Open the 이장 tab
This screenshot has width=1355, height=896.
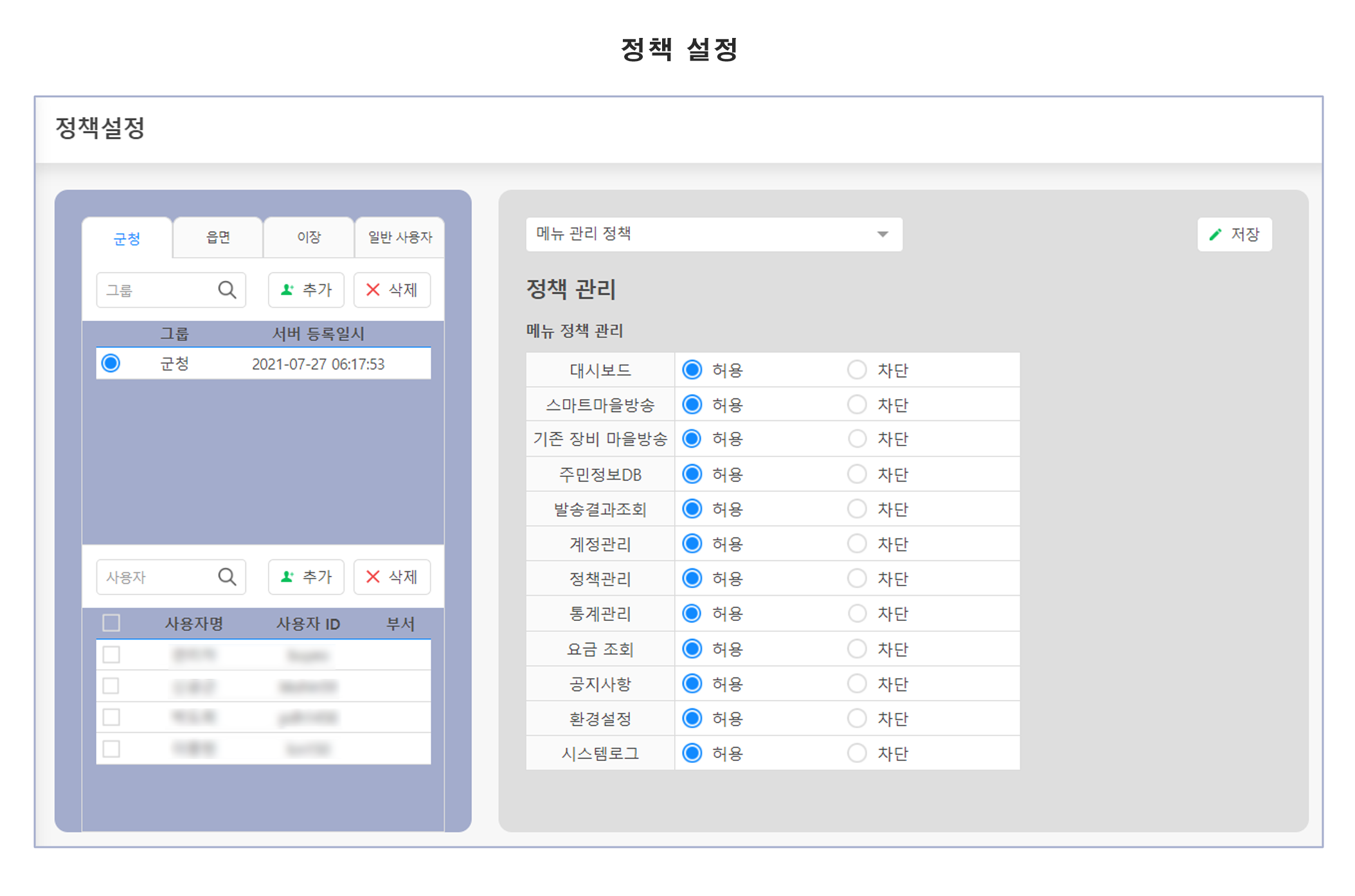tap(309, 237)
